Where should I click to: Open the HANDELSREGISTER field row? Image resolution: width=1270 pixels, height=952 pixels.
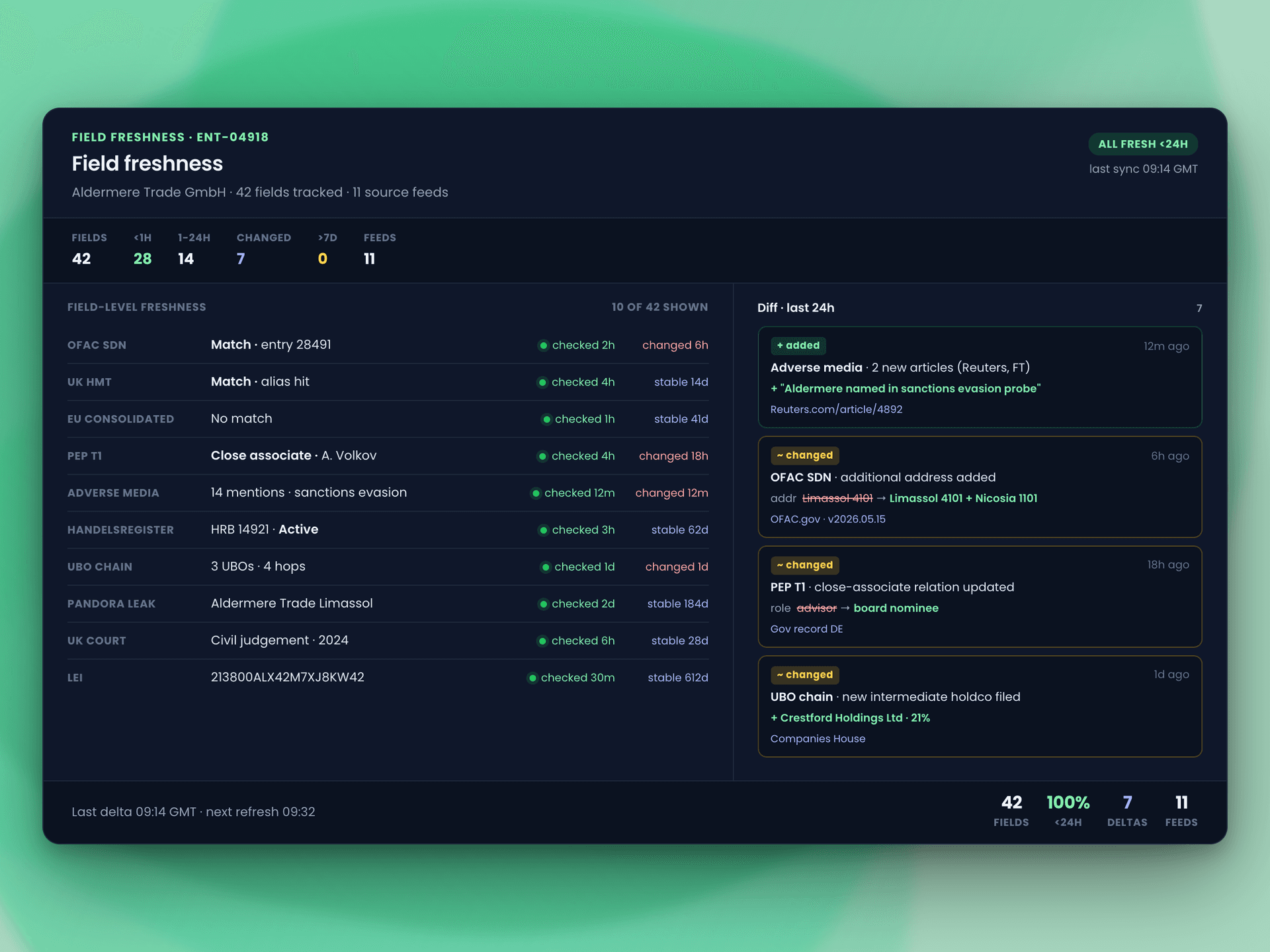[x=388, y=530]
